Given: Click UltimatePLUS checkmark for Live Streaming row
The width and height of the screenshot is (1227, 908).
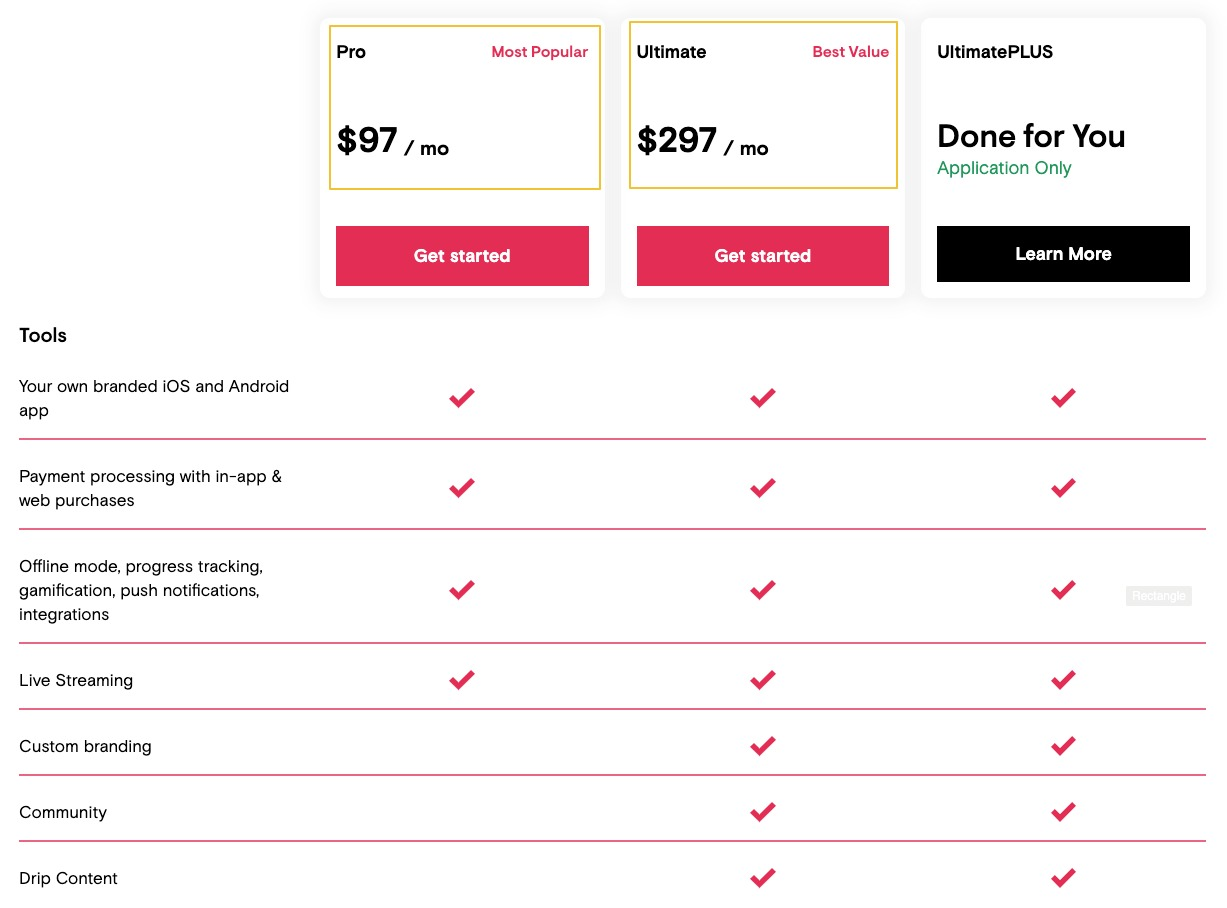Looking at the screenshot, I should (x=1063, y=680).
